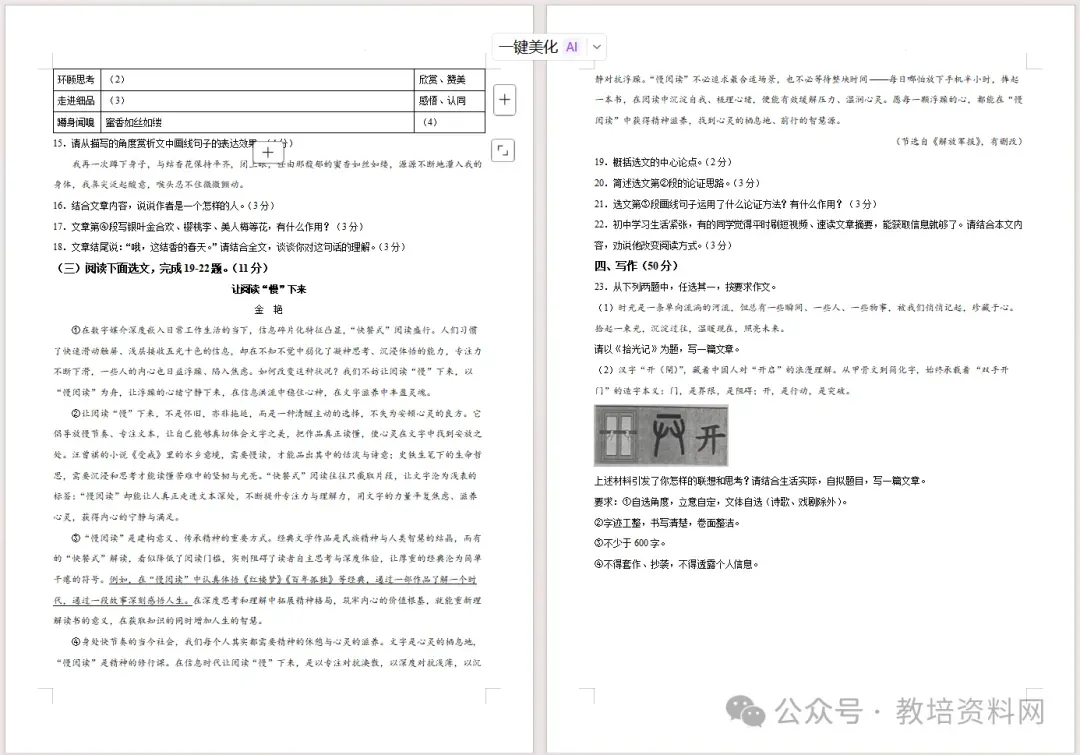Viewport: 1080px width, 755px height.
Task: Click prompt '（2）汉字“开（開）”'
Action: (x=802, y=370)
